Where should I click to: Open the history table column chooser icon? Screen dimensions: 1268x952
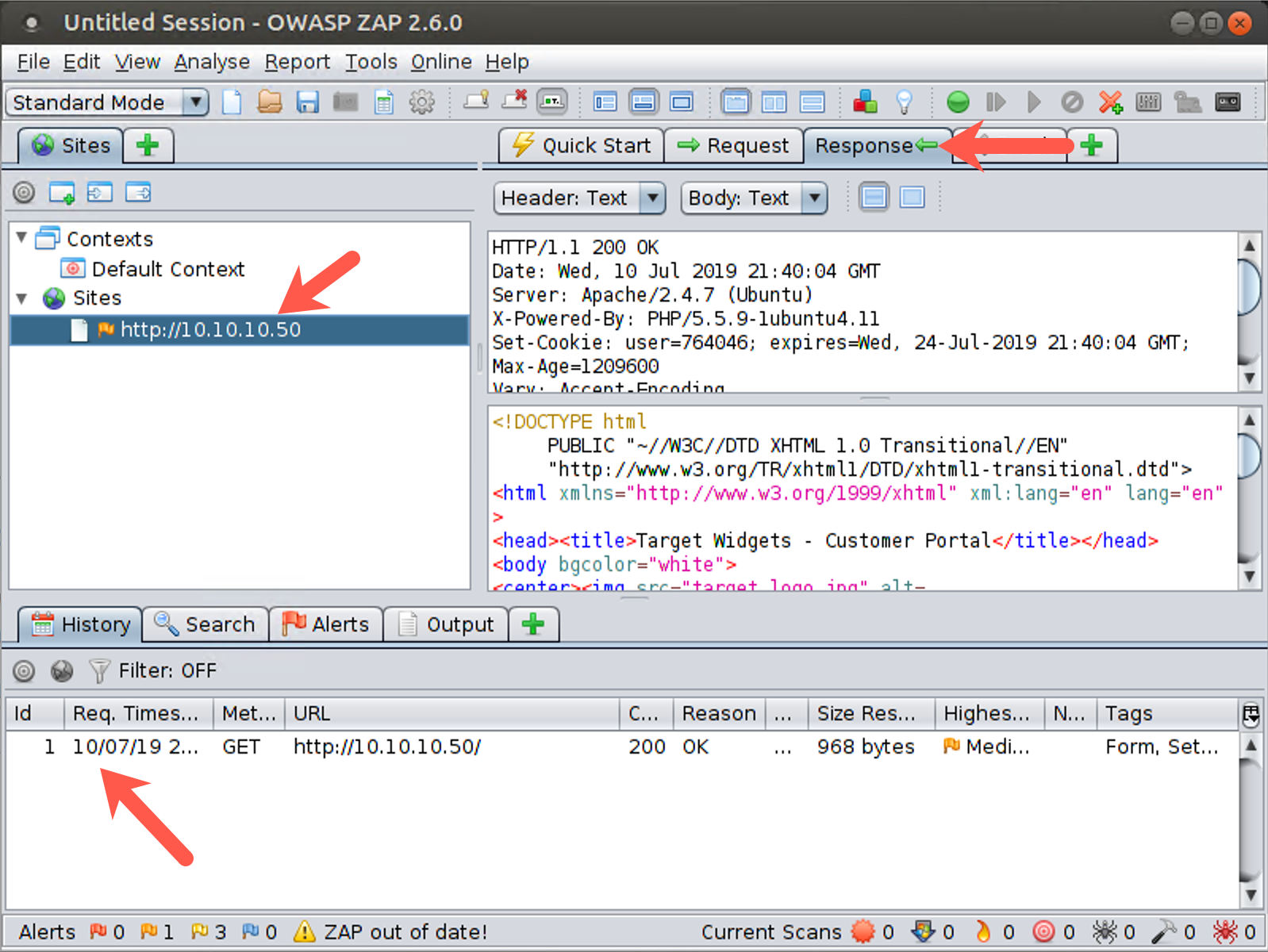(1251, 714)
